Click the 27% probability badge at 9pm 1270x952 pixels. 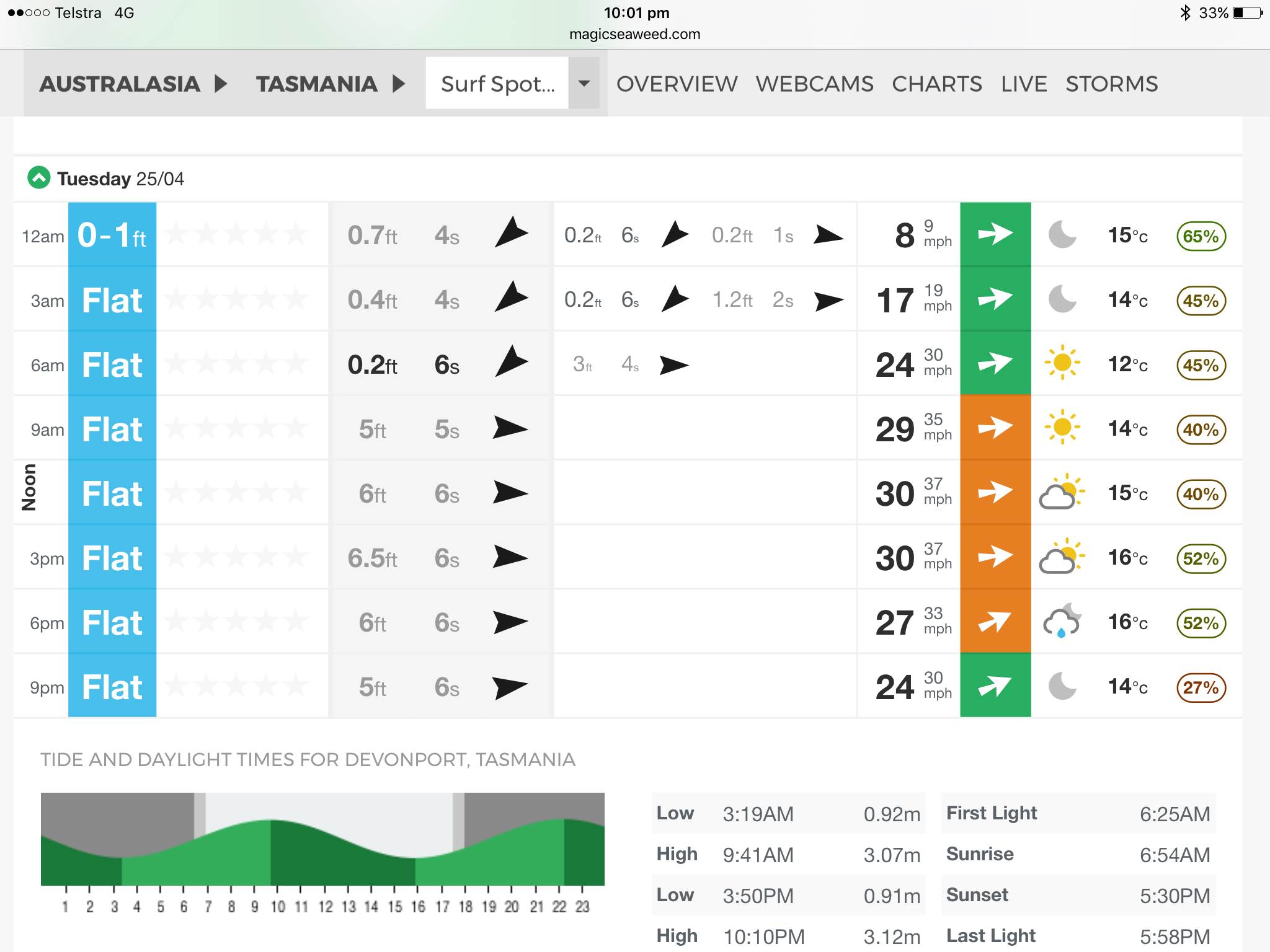(x=1201, y=687)
